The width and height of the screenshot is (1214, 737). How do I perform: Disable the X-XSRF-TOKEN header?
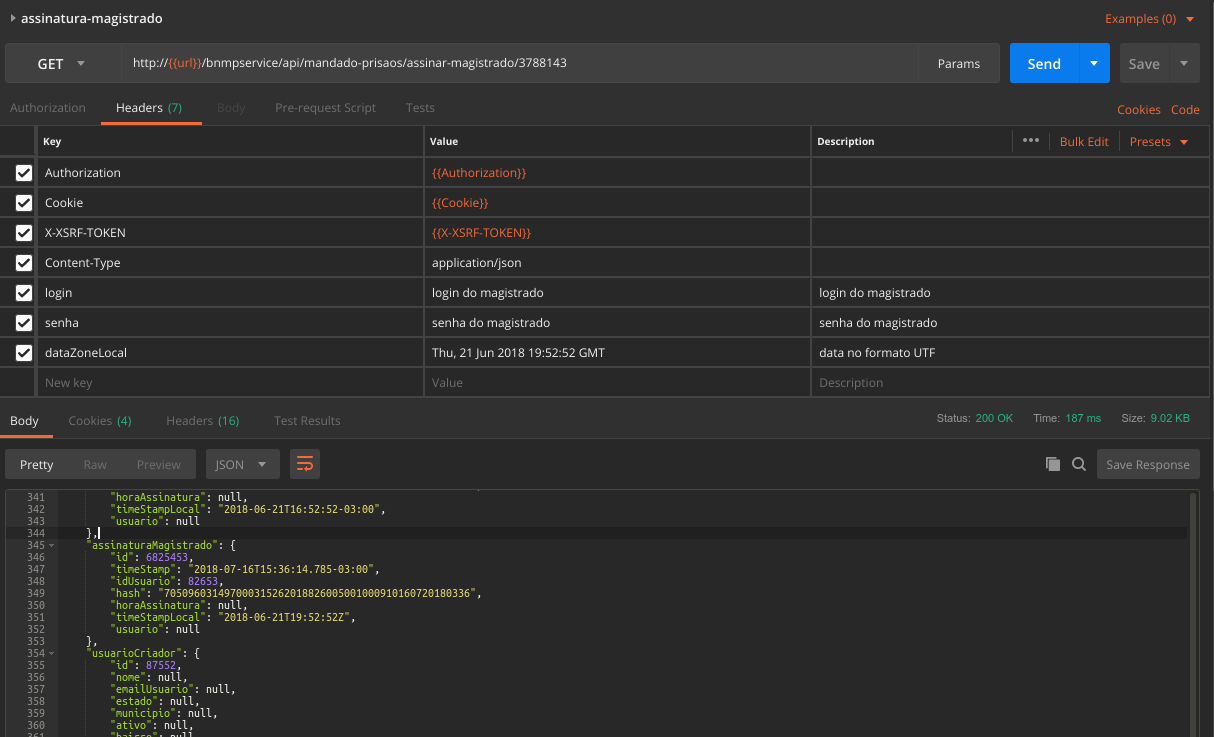coord(24,233)
